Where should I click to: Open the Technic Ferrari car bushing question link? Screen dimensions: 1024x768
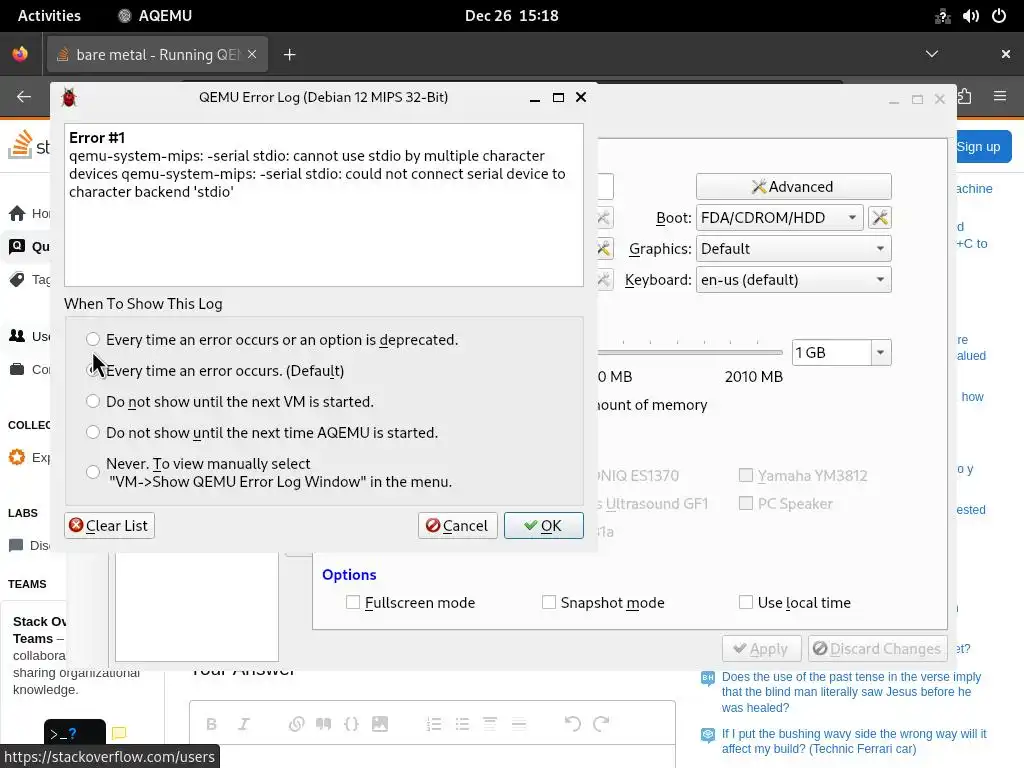click(x=854, y=741)
